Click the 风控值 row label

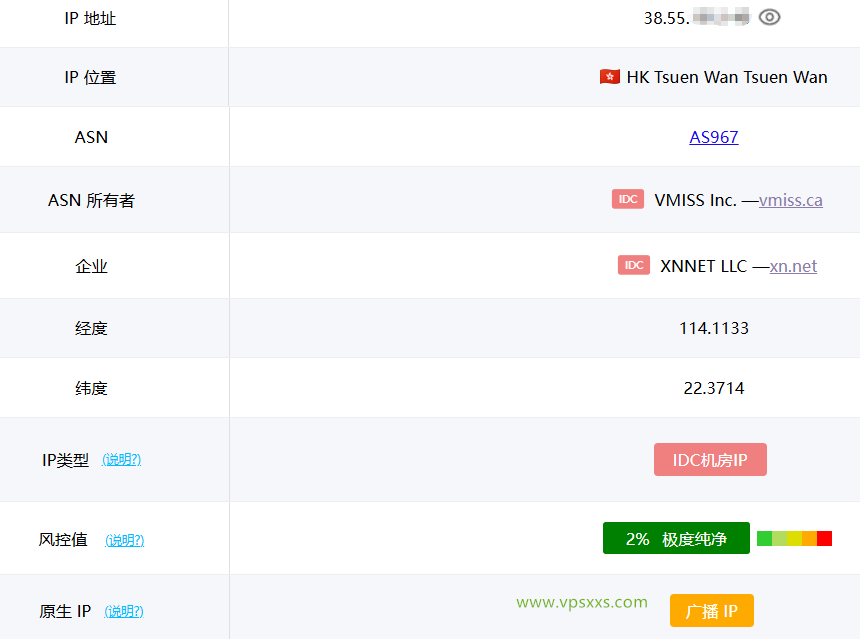(63, 540)
